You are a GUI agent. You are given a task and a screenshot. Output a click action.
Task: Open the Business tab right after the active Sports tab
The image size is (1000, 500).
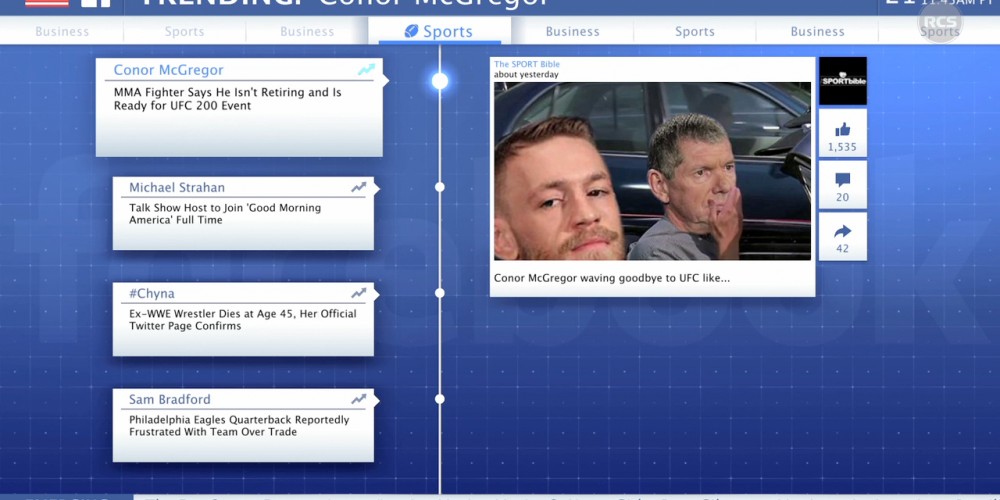(572, 31)
